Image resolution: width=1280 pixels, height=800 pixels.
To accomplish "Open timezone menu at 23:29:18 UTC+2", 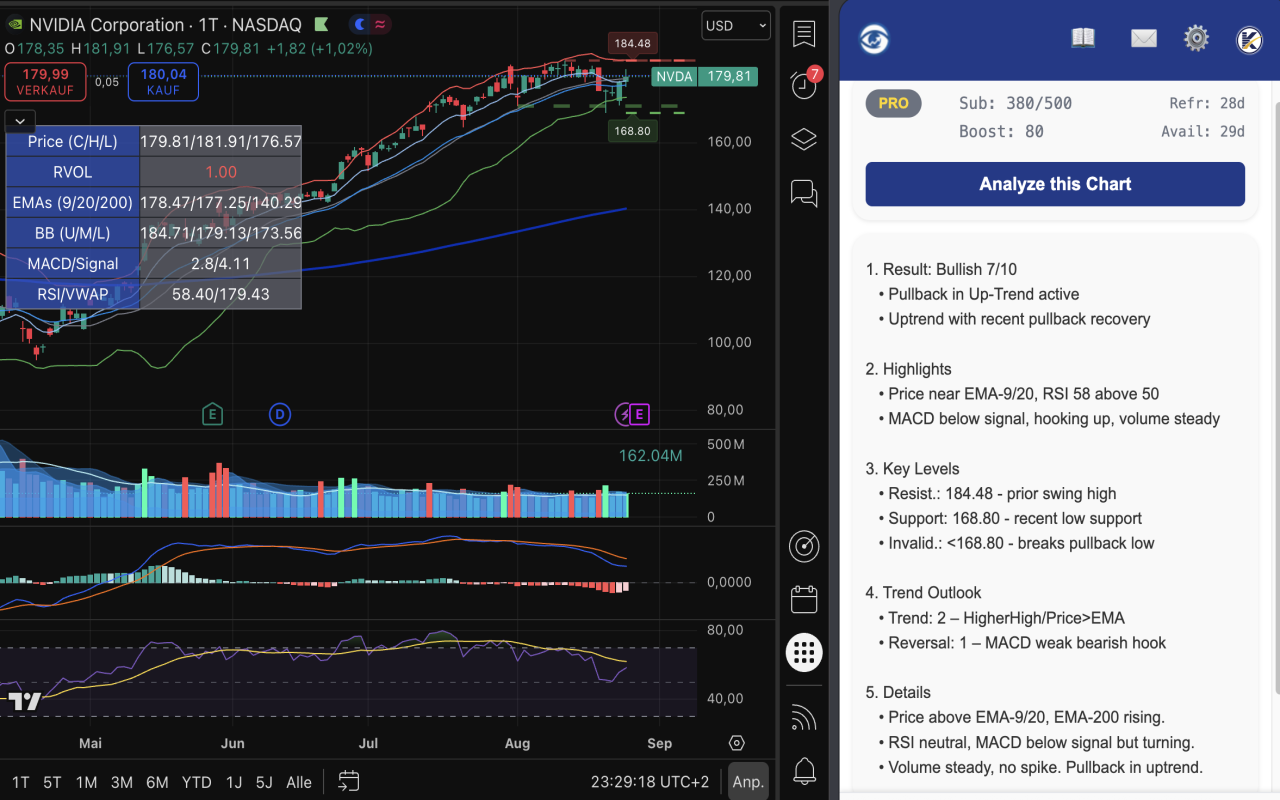I will pos(650,782).
